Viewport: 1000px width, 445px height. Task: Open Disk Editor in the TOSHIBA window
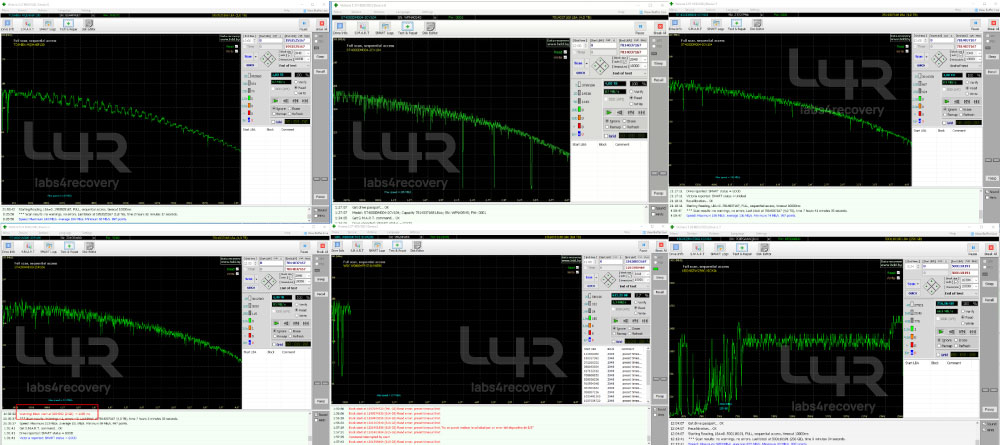click(x=89, y=24)
